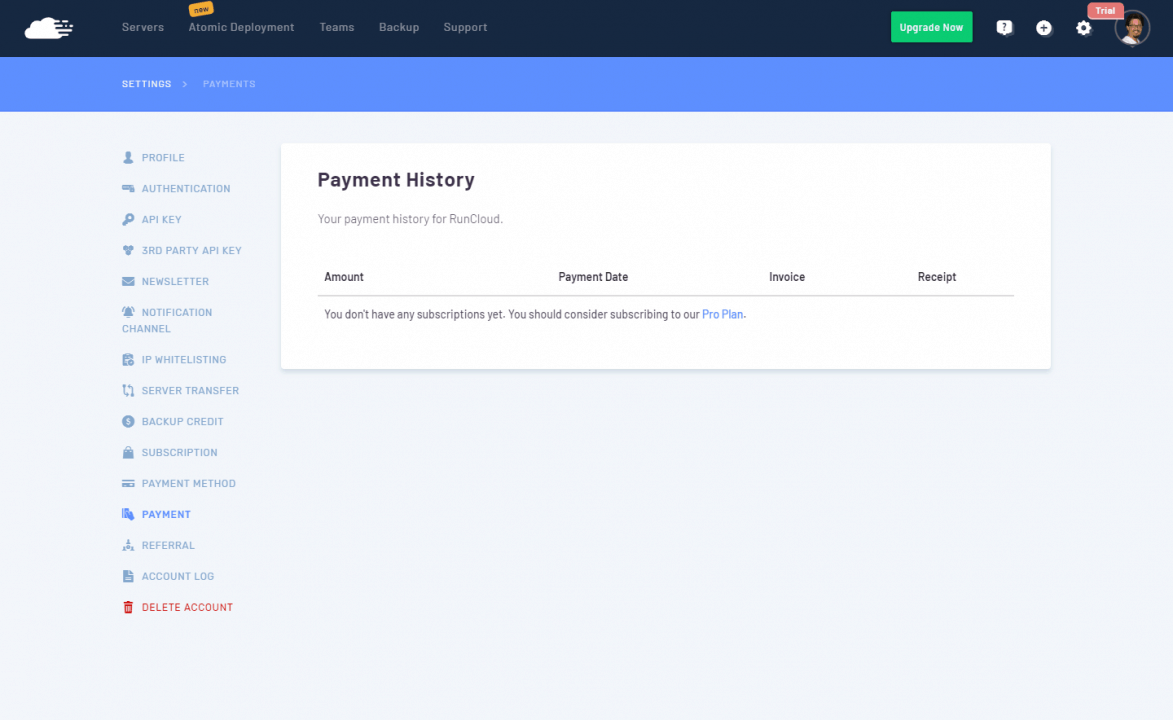Image resolution: width=1173 pixels, height=720 pixels.
Task: Click the Profile person icon in sidebar
Action: pyautogui.click(x=128, y=158)
